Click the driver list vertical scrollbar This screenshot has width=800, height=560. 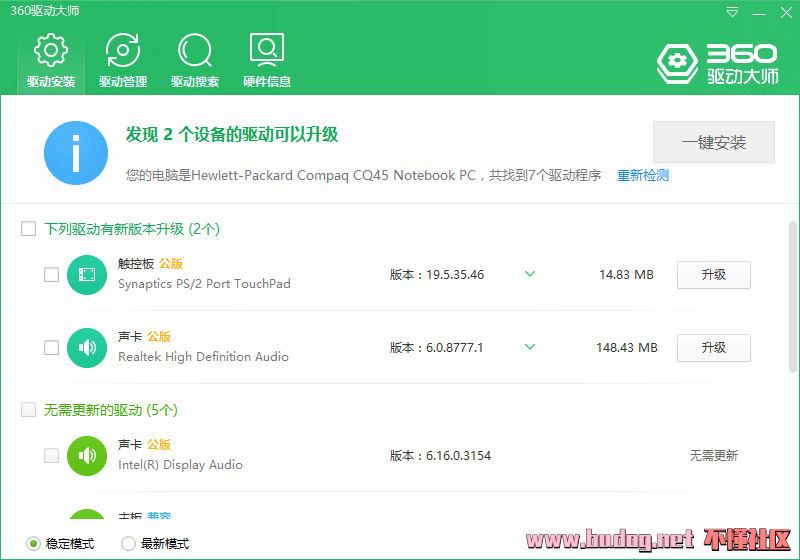pos(792,297)
